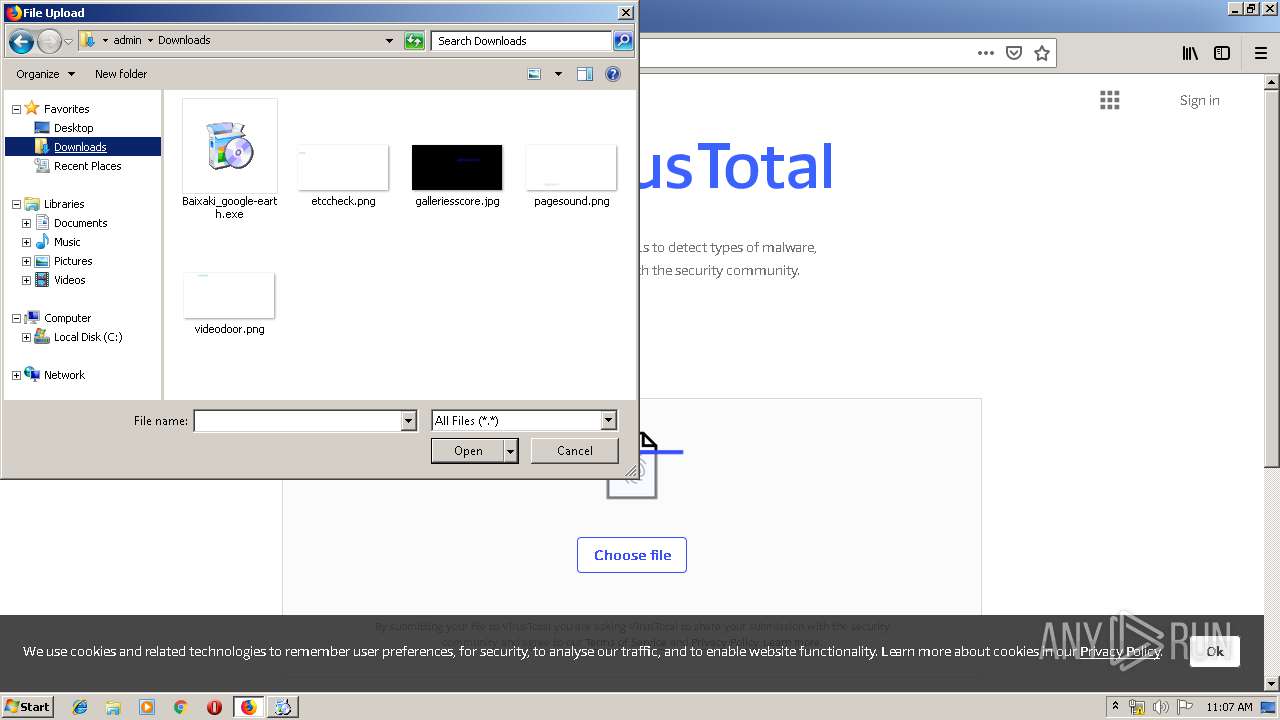Bookmark this page star icon
The width and height of the screenshot is (1280, 720).
(x=1042, y=53)
